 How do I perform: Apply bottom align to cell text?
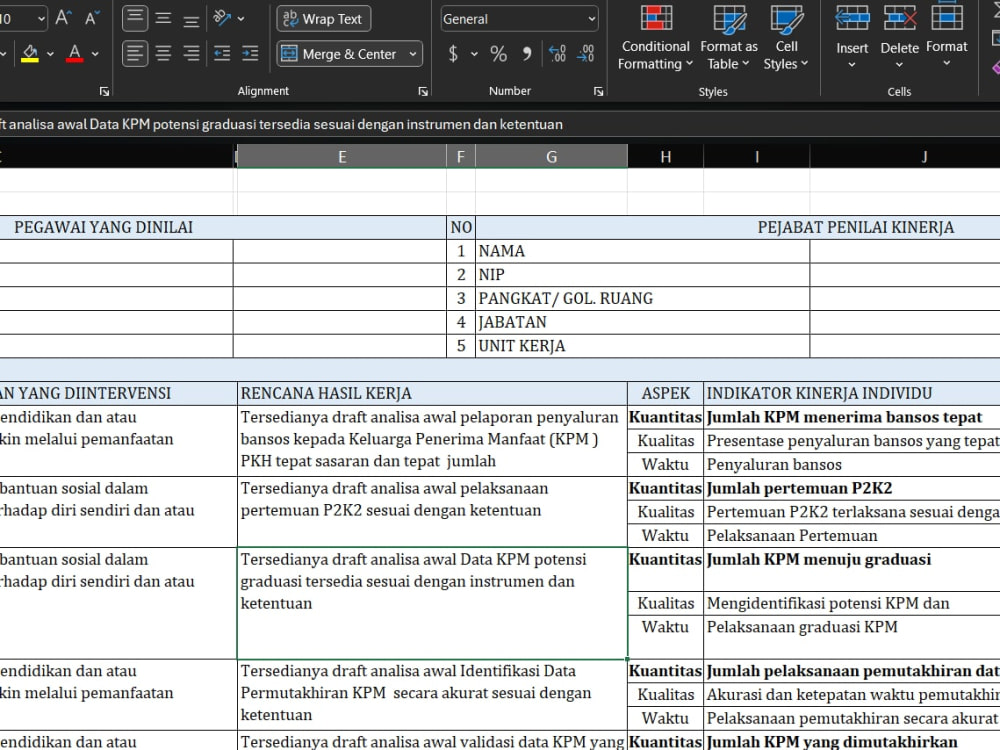191,18
